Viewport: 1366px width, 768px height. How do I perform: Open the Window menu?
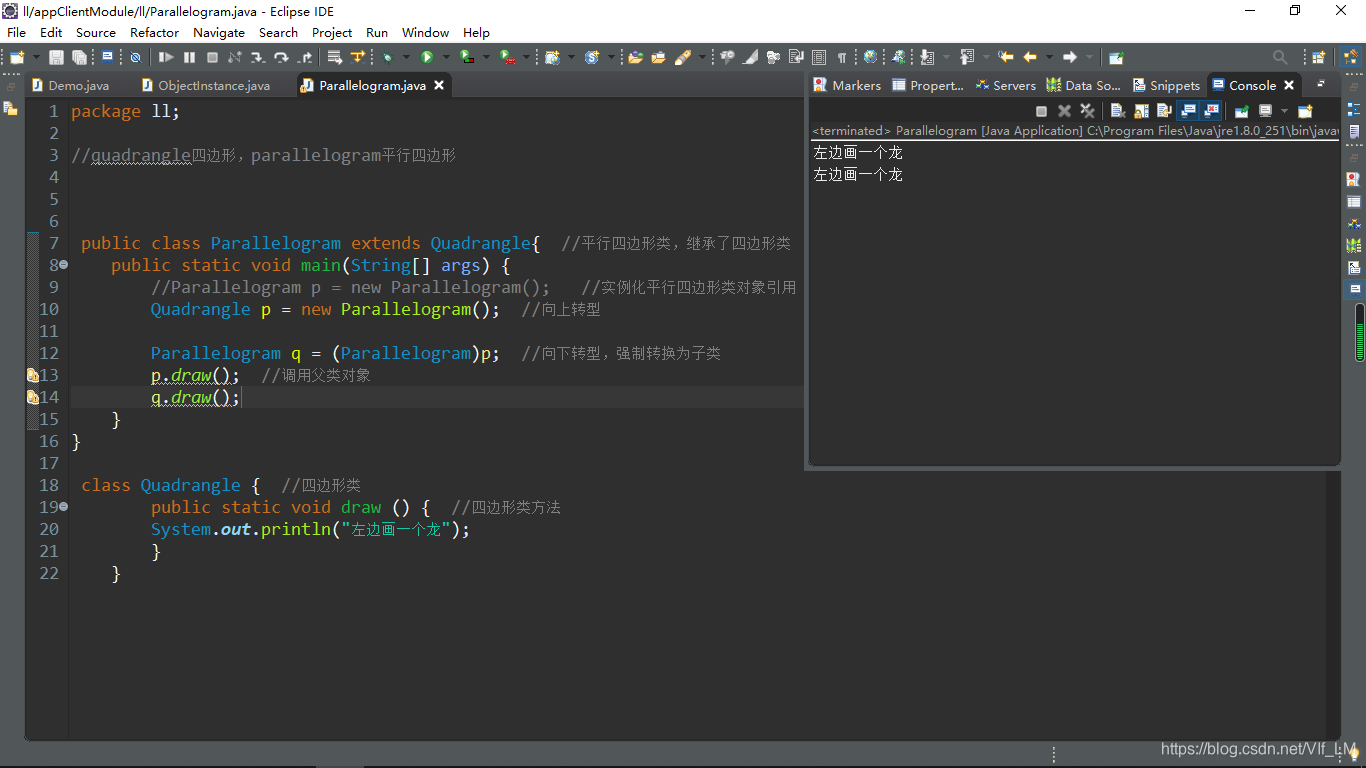pyautogui.click(x=426, y=32)
